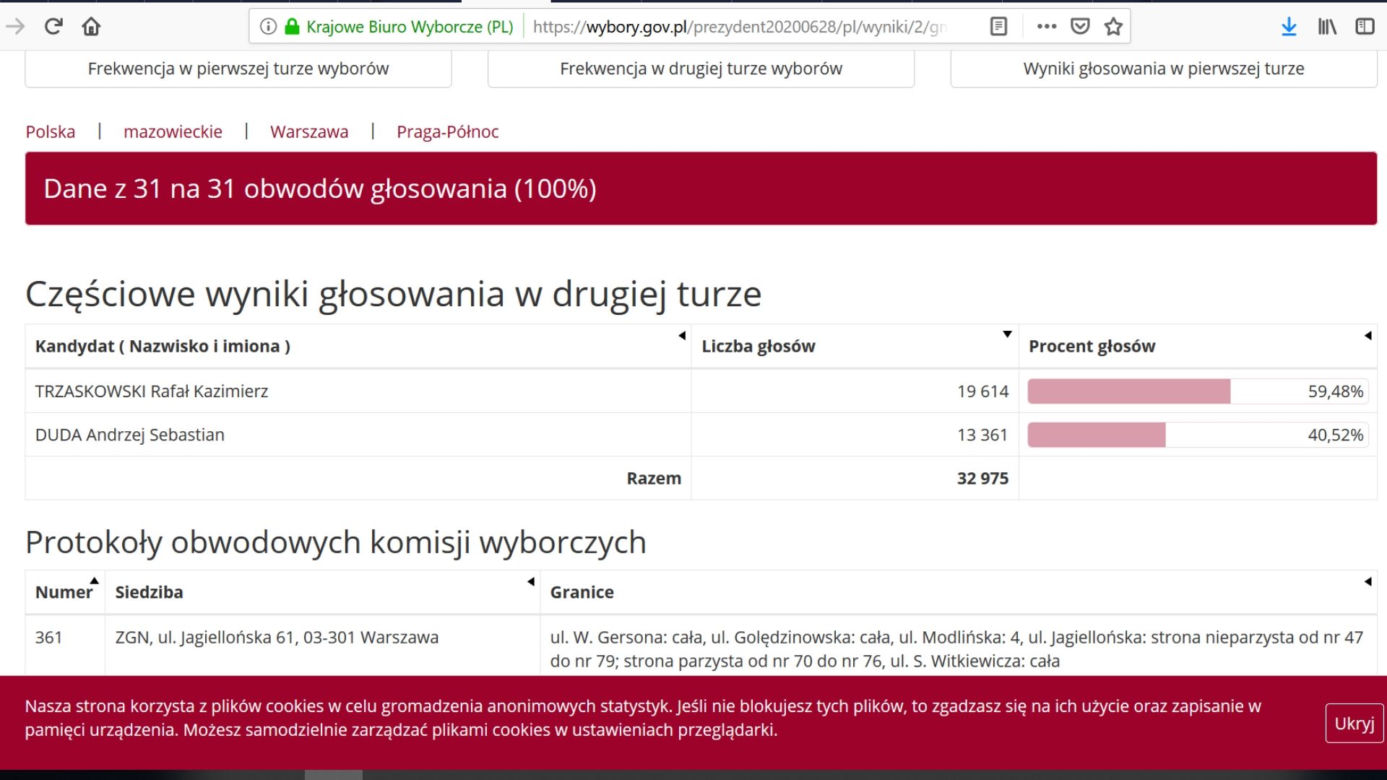The width and height of the screenshot is (1387, 780).
Task: Click the heading Częściowe wyniki głosowania w drugiej turze
Action: [x=393, y=294]
